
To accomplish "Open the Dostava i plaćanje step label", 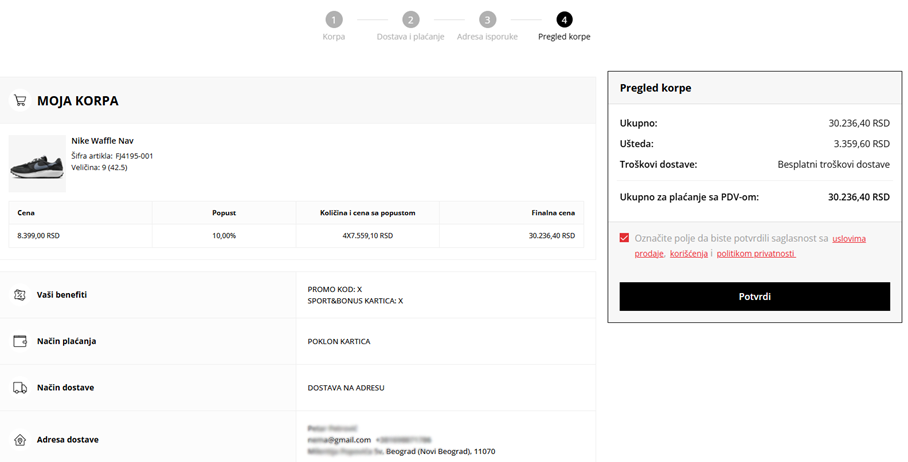I will (410, 37).
